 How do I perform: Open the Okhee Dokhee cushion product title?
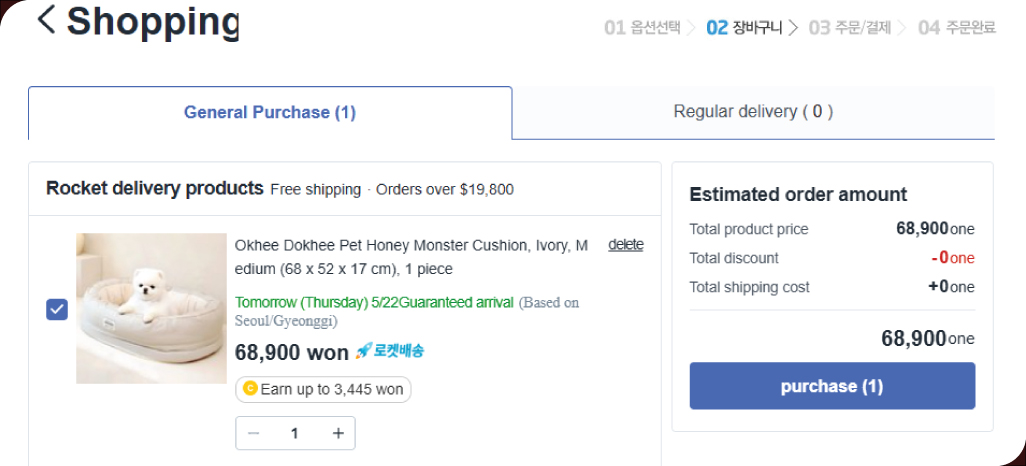click(x=411, y=257)
